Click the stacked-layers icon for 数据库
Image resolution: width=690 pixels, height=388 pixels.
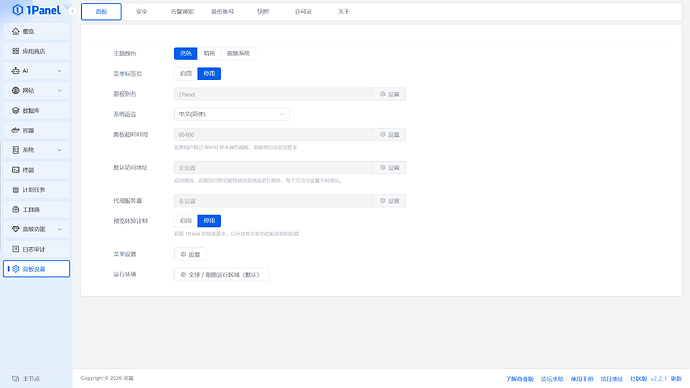(16, 110)
